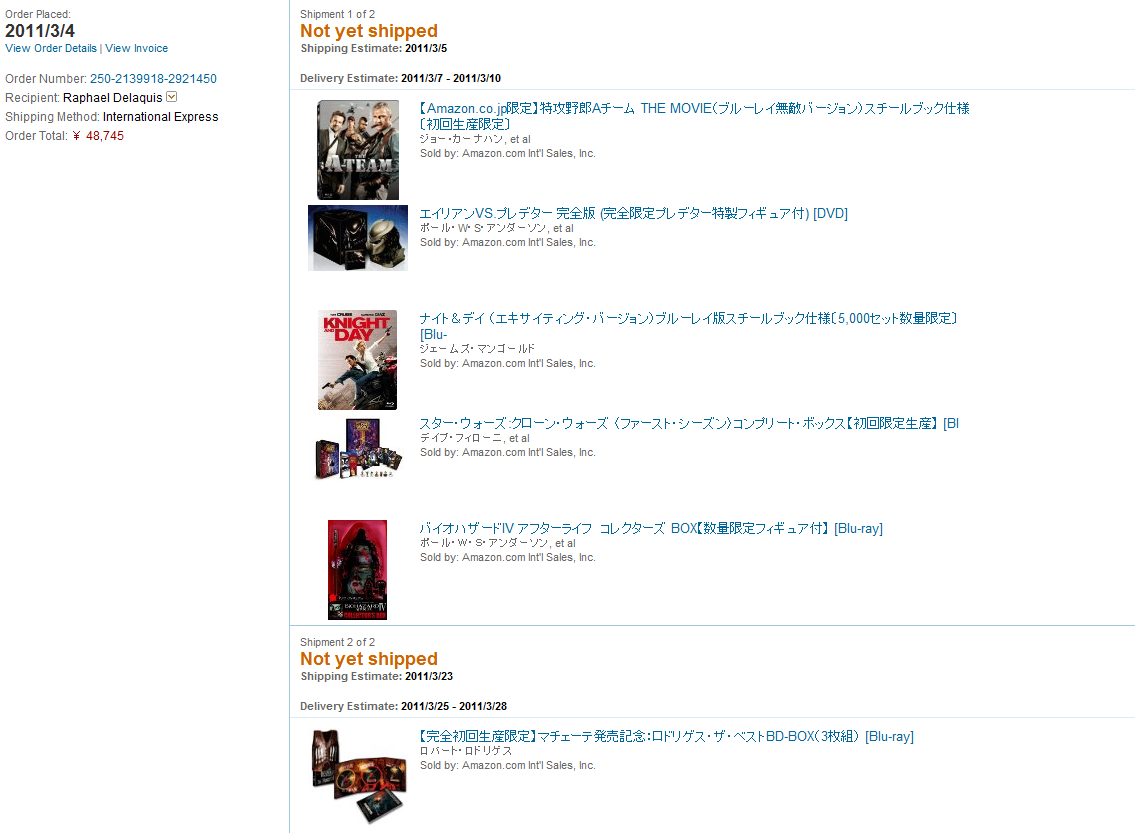Open the Machete Rodriguez BD-BOX thumbnail

point(358,777)
